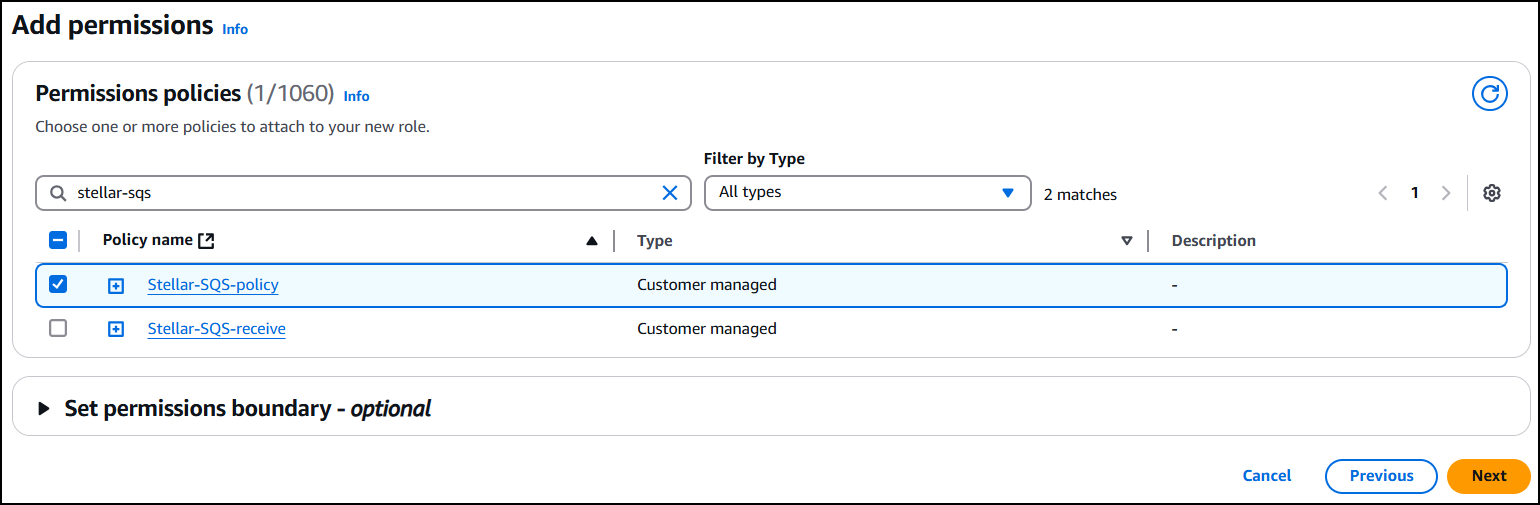Go to next page of results

(x=1445, y=193)
